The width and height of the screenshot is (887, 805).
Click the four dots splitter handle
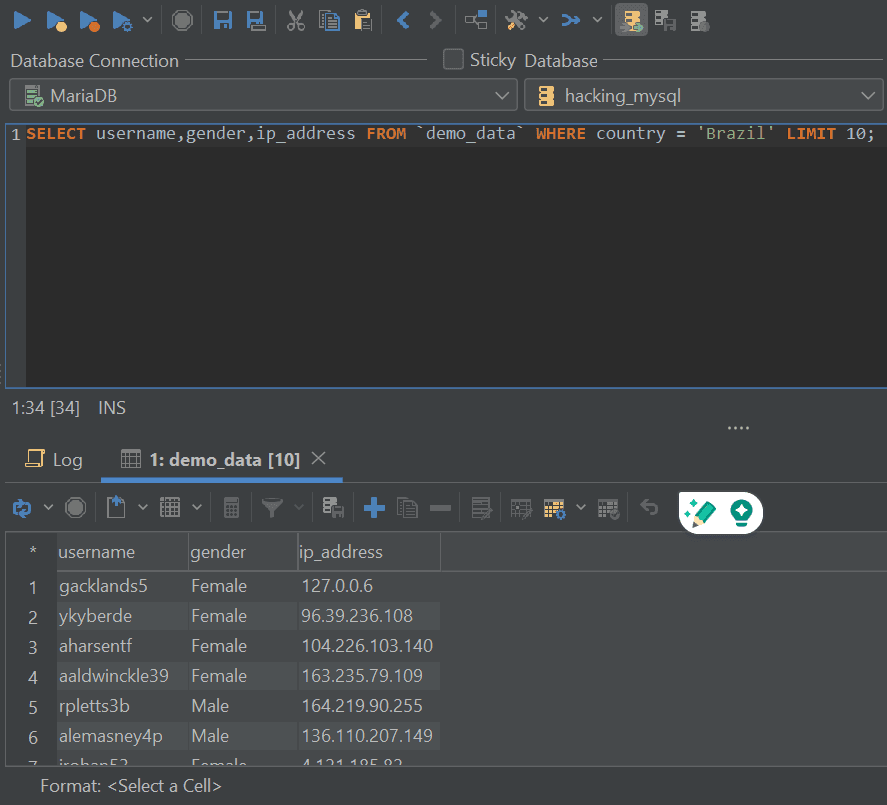[738, 428]
